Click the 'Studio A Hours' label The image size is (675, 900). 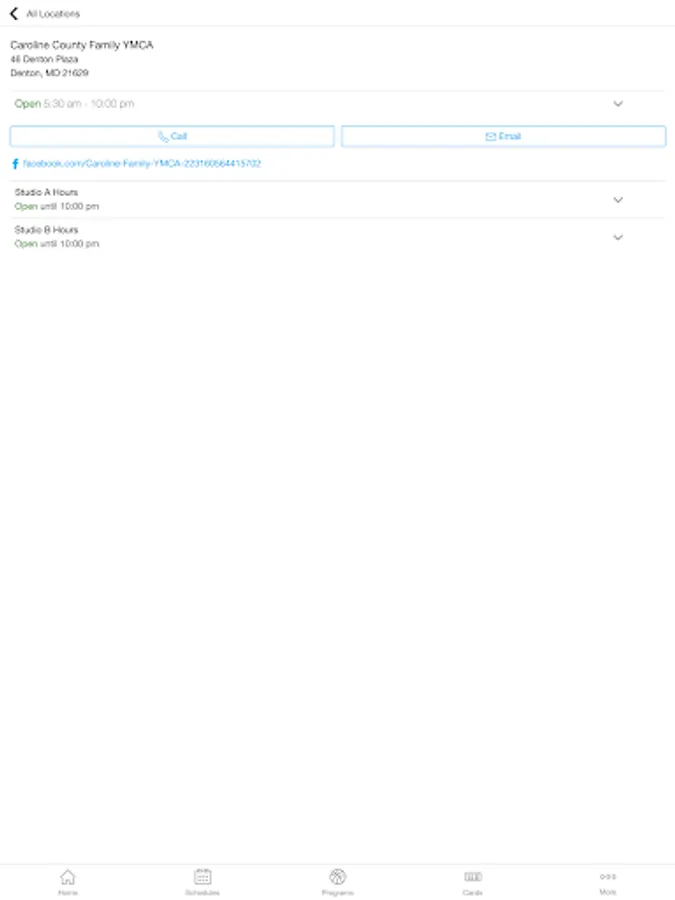pos(46,192)
